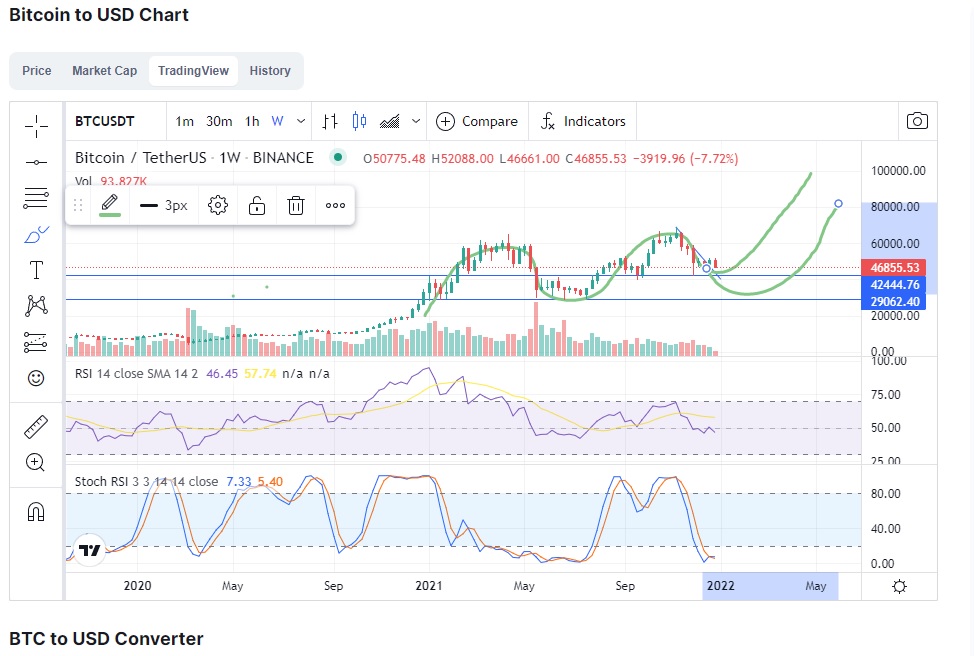The height and width of the screenshot is (656, 974).
Task: Delete drawing with trash icon
Action: 296,205
